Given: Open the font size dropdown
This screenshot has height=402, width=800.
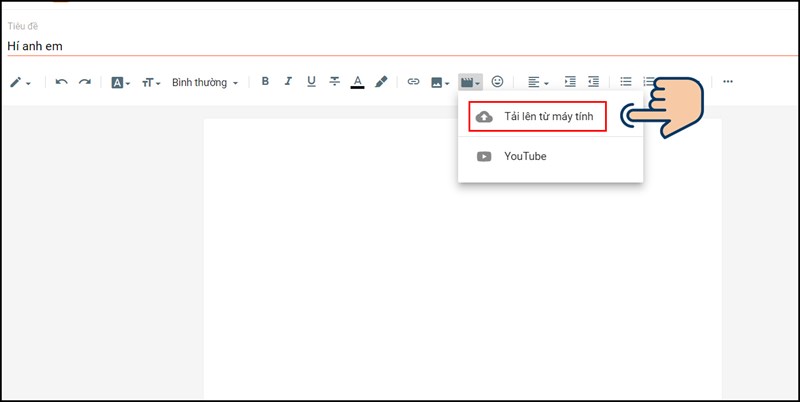Looking at the screenshot, I should coord(151,83).
